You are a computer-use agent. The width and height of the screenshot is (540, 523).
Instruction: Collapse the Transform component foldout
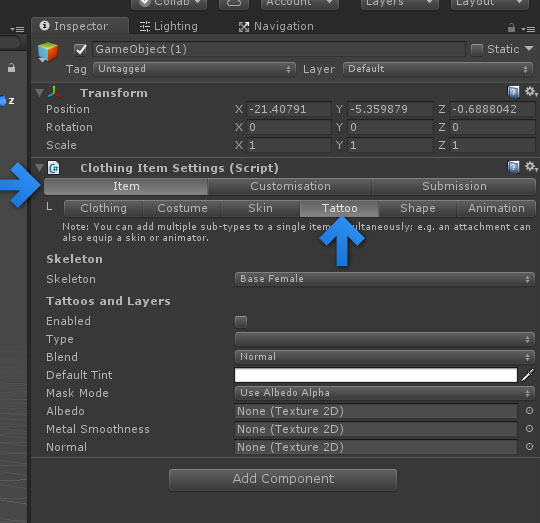(40, 93)
